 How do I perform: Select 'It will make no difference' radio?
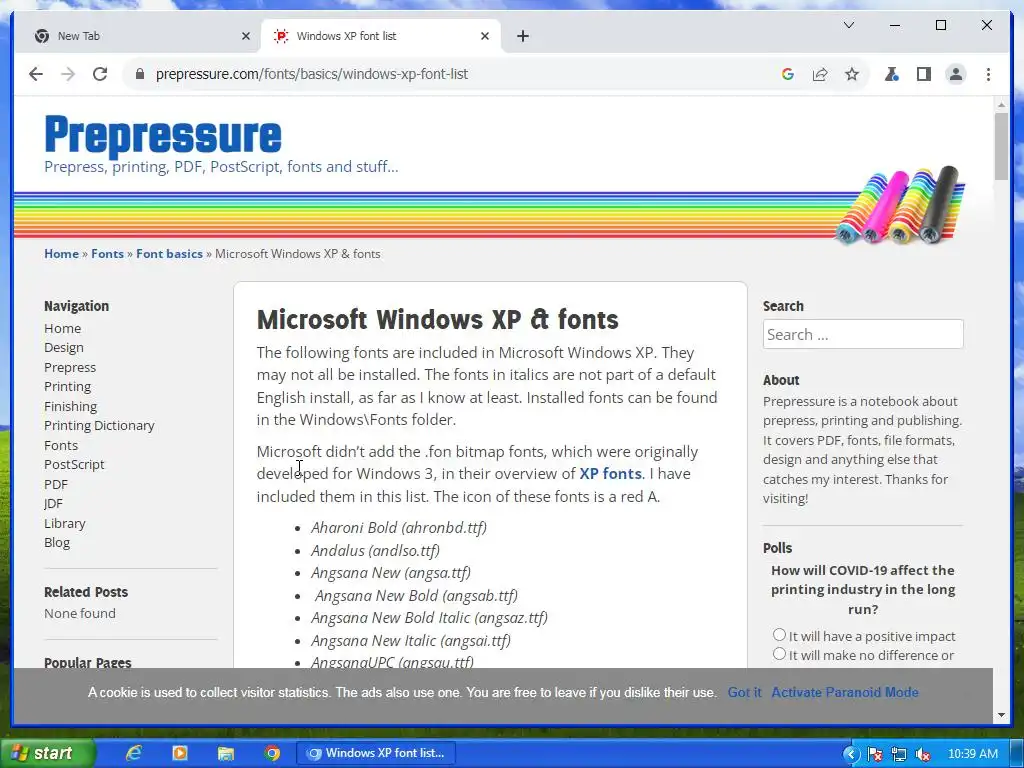(x=779, y=654)
